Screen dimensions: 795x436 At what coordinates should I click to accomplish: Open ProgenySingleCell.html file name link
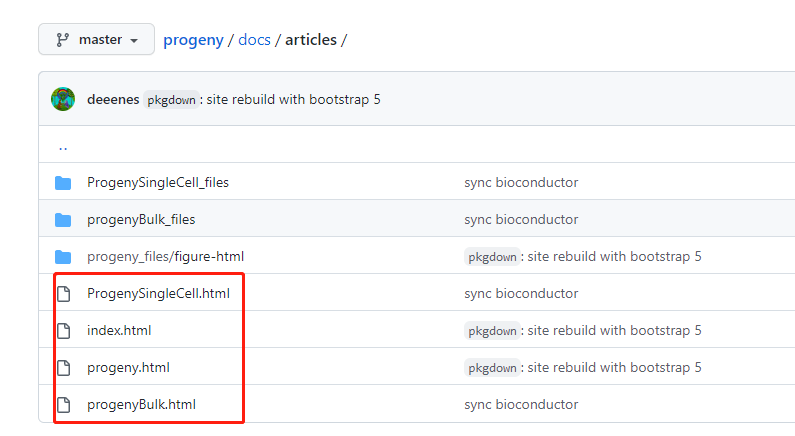pyautogui.click(x=158, y=294)
